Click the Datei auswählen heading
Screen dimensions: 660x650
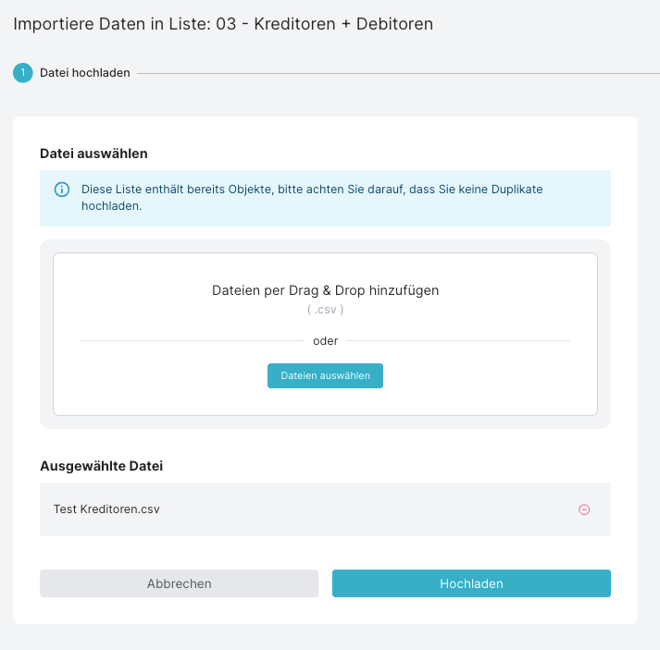coord(94,153)
